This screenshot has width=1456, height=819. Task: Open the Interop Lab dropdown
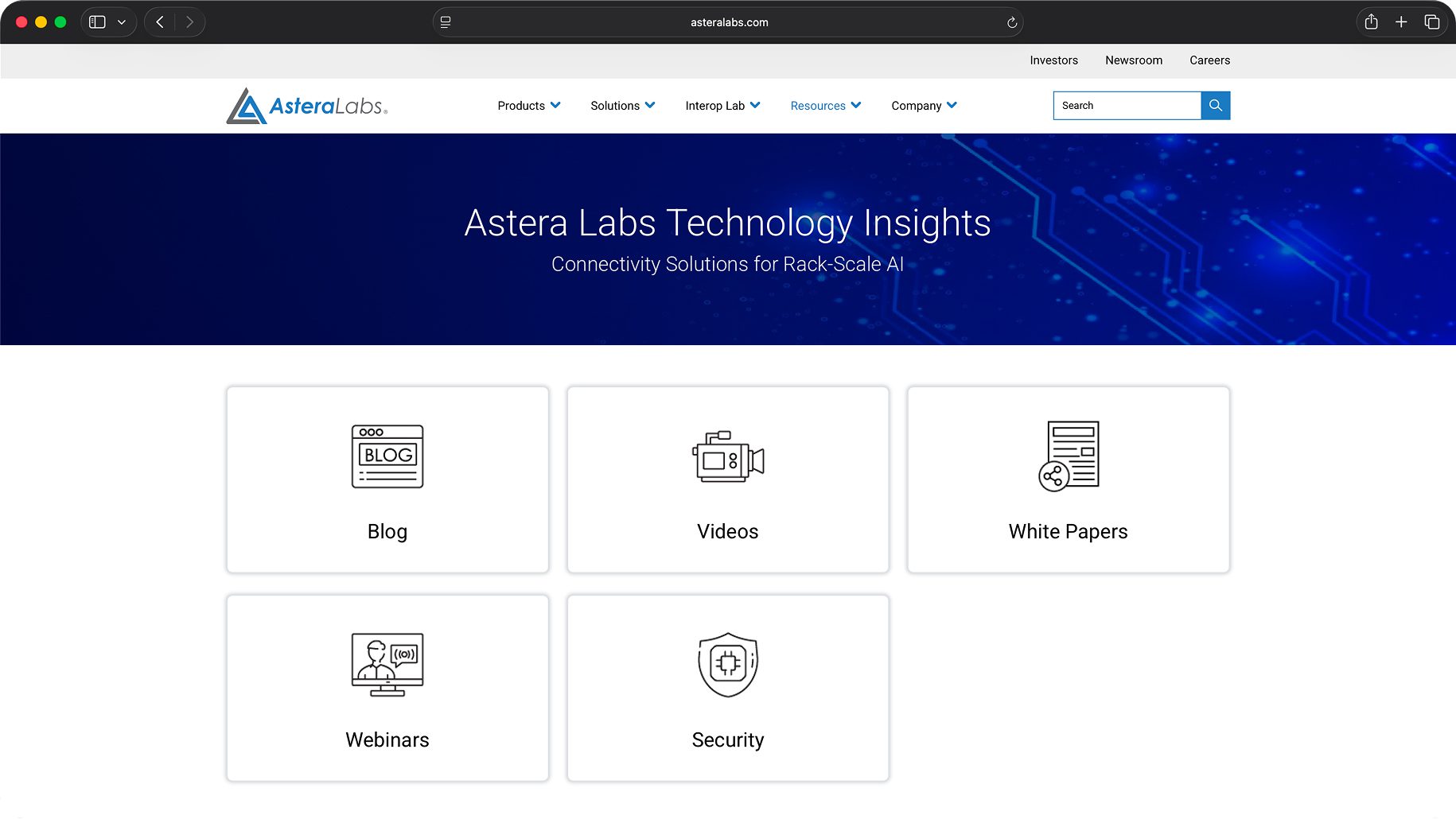point(722,106)
